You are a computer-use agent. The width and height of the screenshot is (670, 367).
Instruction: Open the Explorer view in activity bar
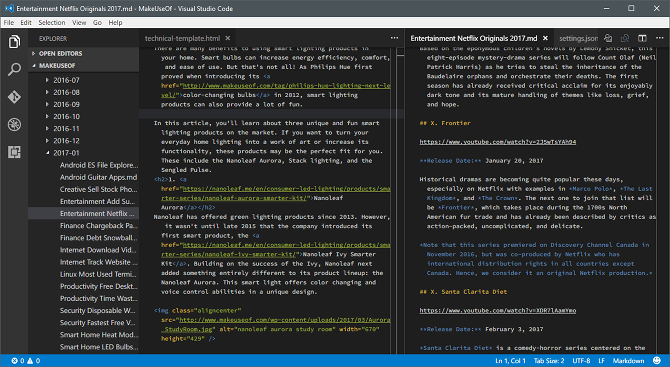pyautogui.click(x=14, y=42)
